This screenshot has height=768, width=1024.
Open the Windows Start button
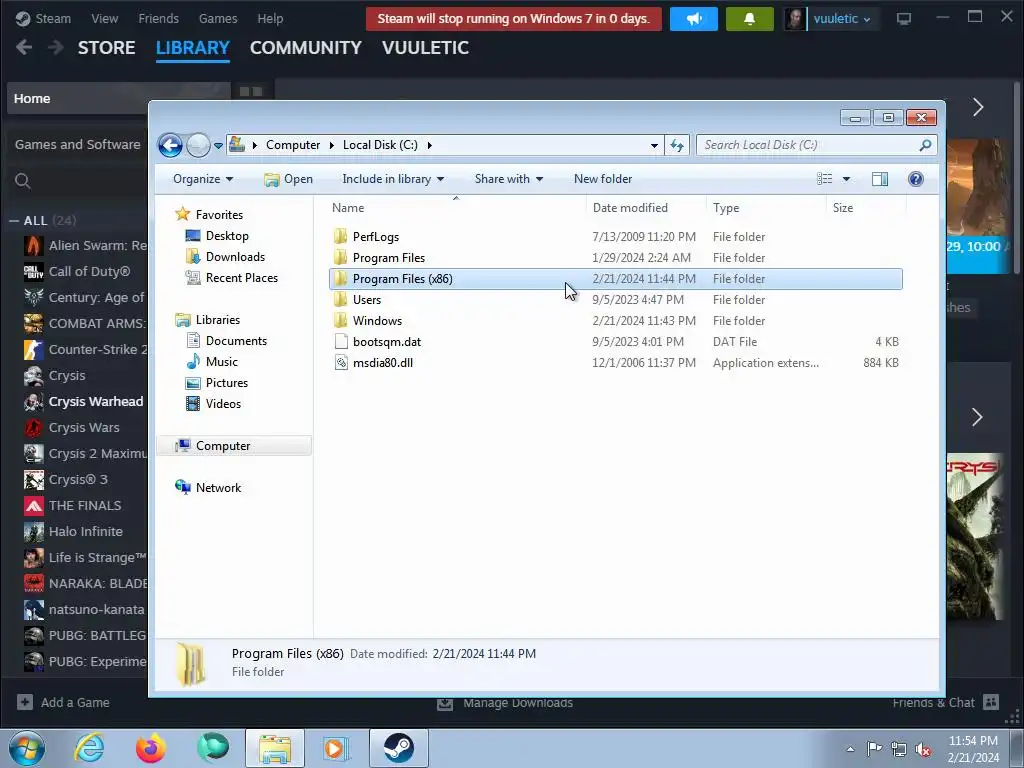pos(27,748)
